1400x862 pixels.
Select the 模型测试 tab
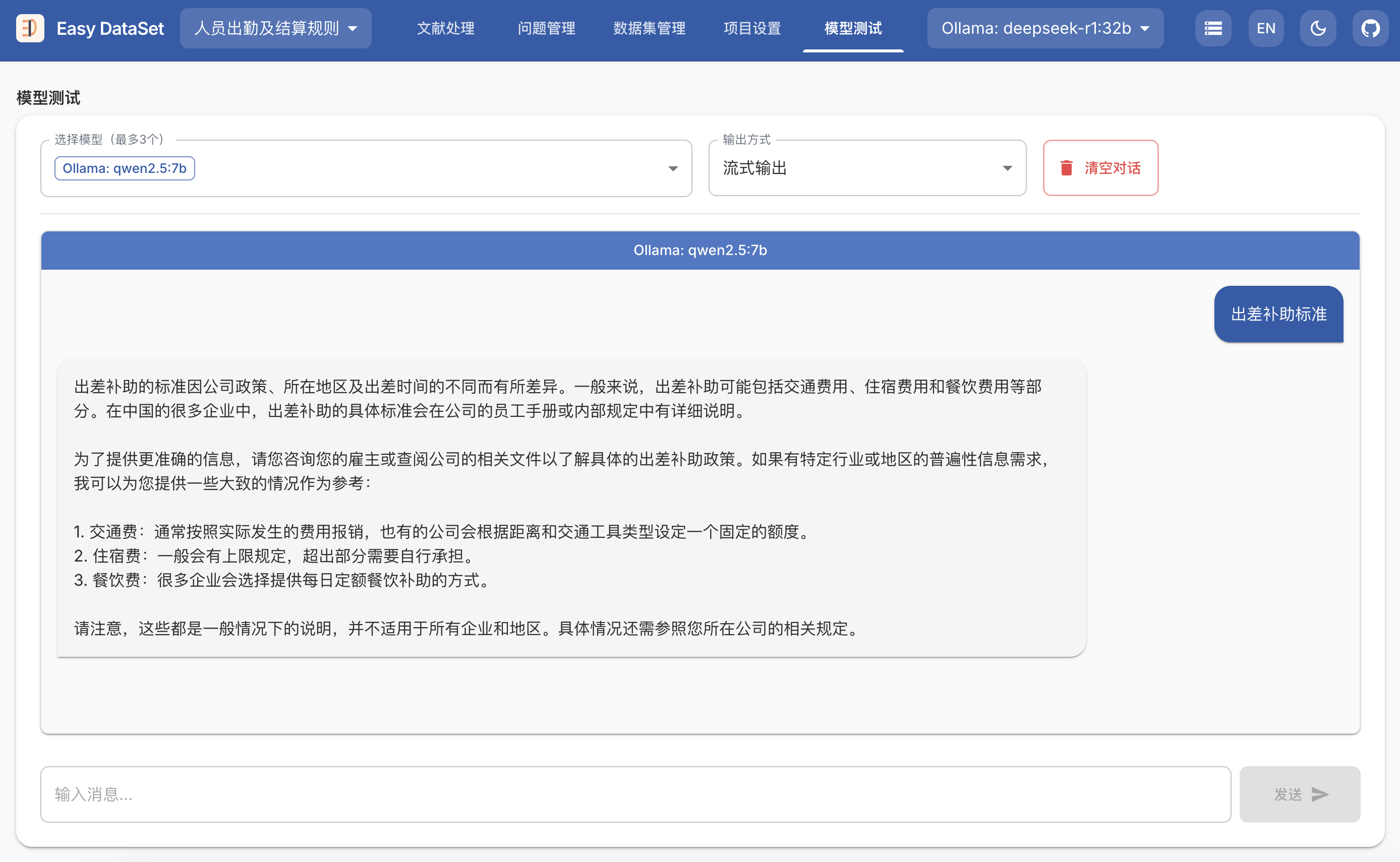tap(852, 28)
